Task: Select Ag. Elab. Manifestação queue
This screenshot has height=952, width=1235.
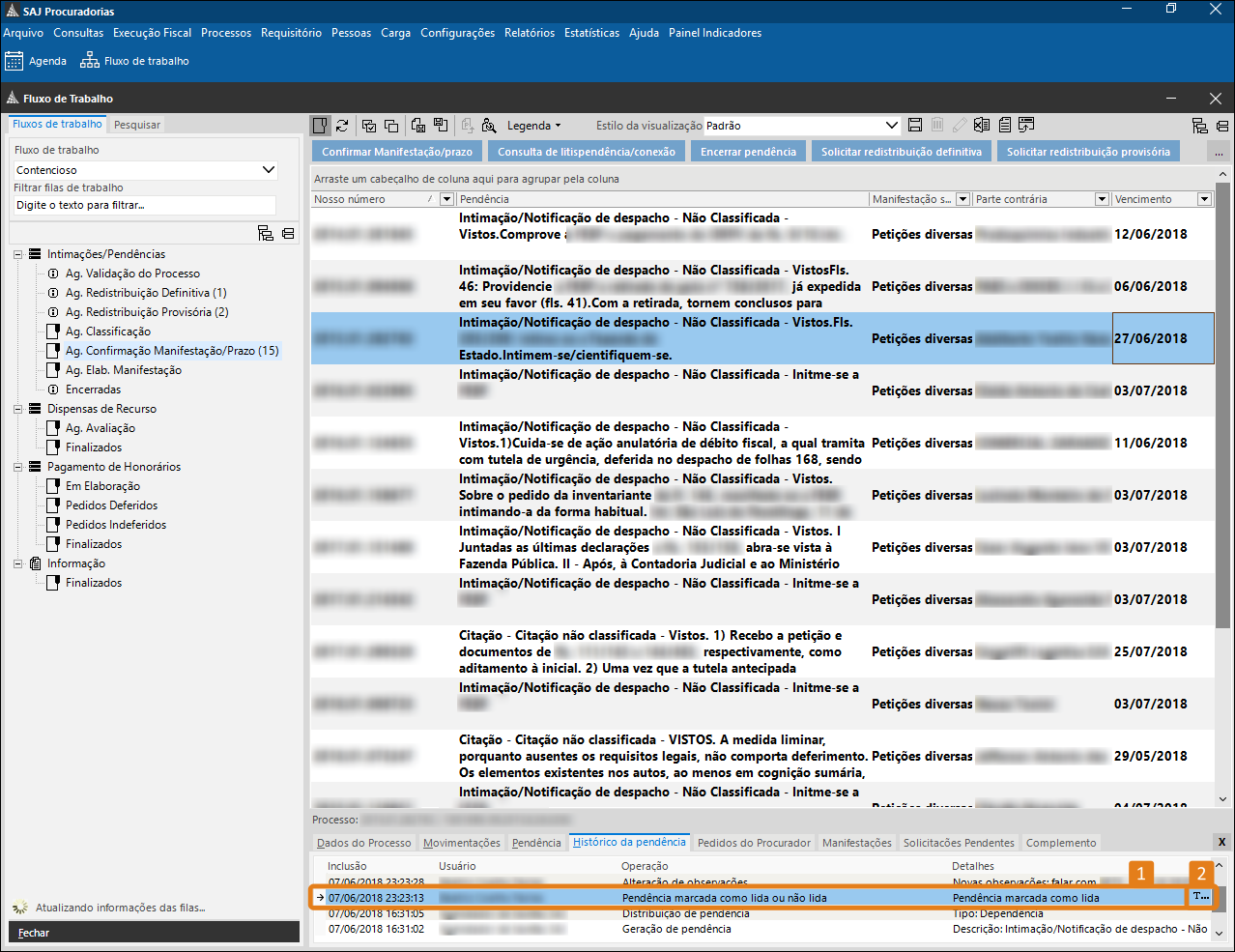Action: pos(123,370)
